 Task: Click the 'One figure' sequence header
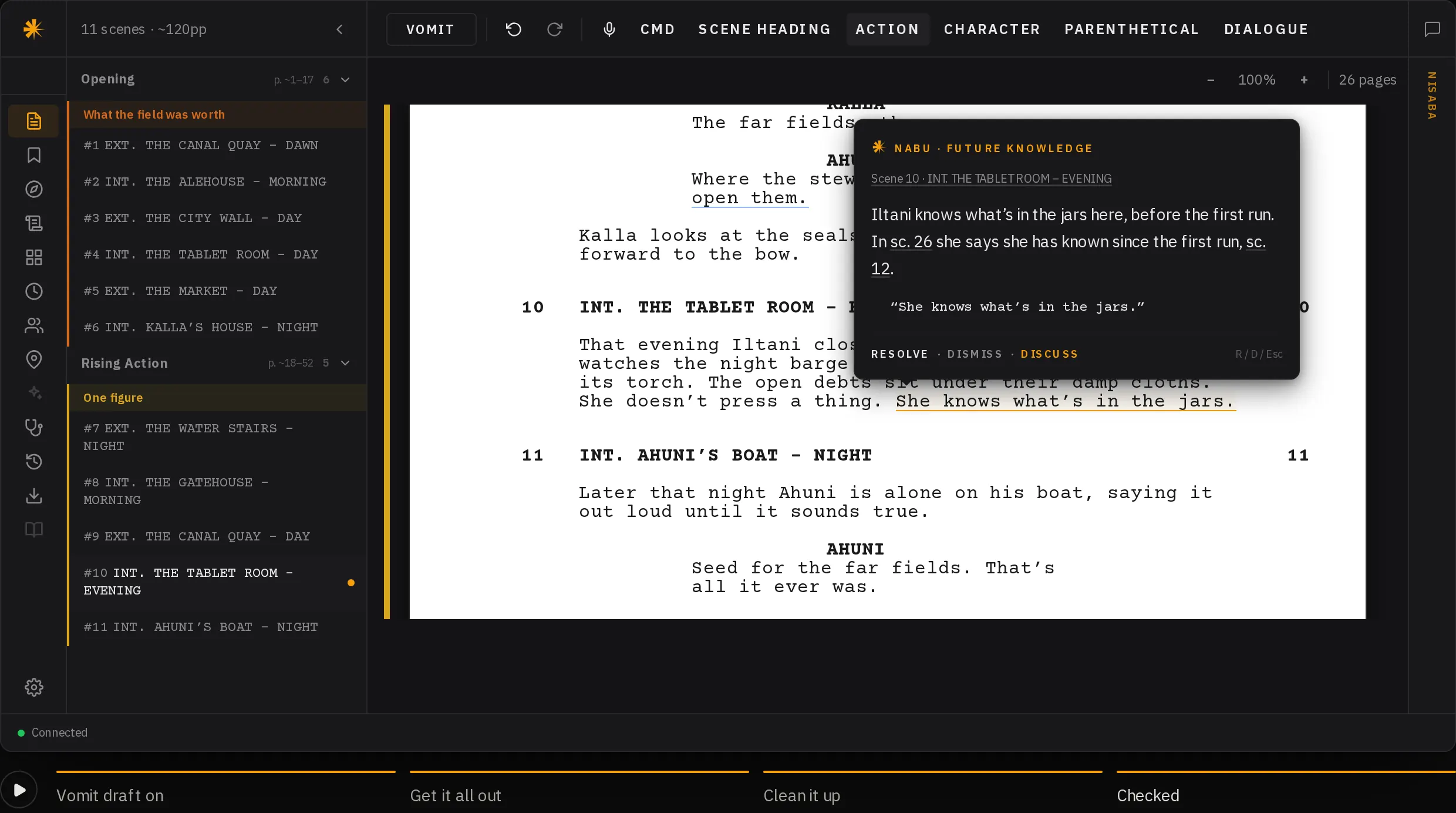[217, 398]
